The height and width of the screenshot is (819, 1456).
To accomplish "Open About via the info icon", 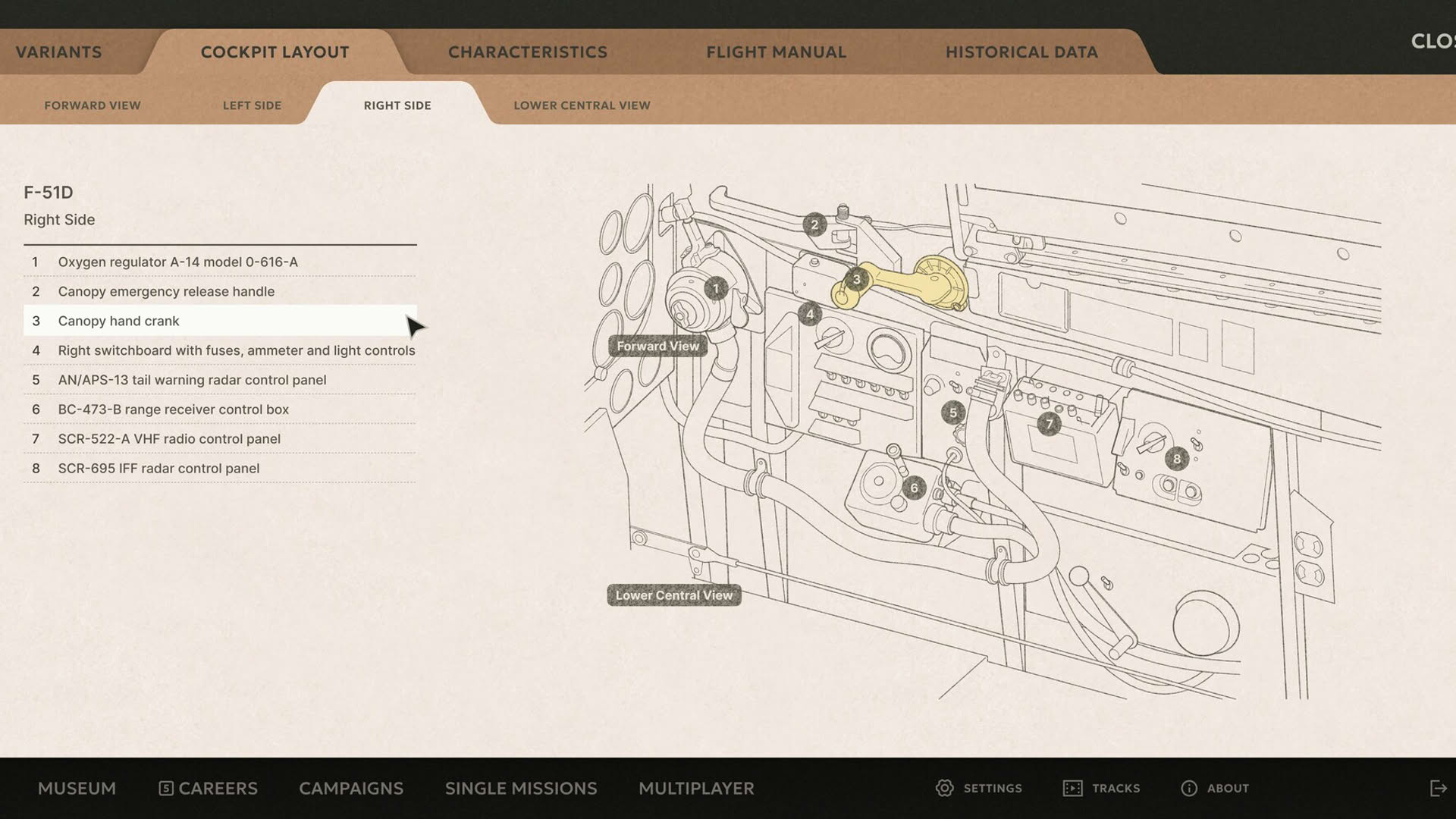I will tap(1189, 788).
